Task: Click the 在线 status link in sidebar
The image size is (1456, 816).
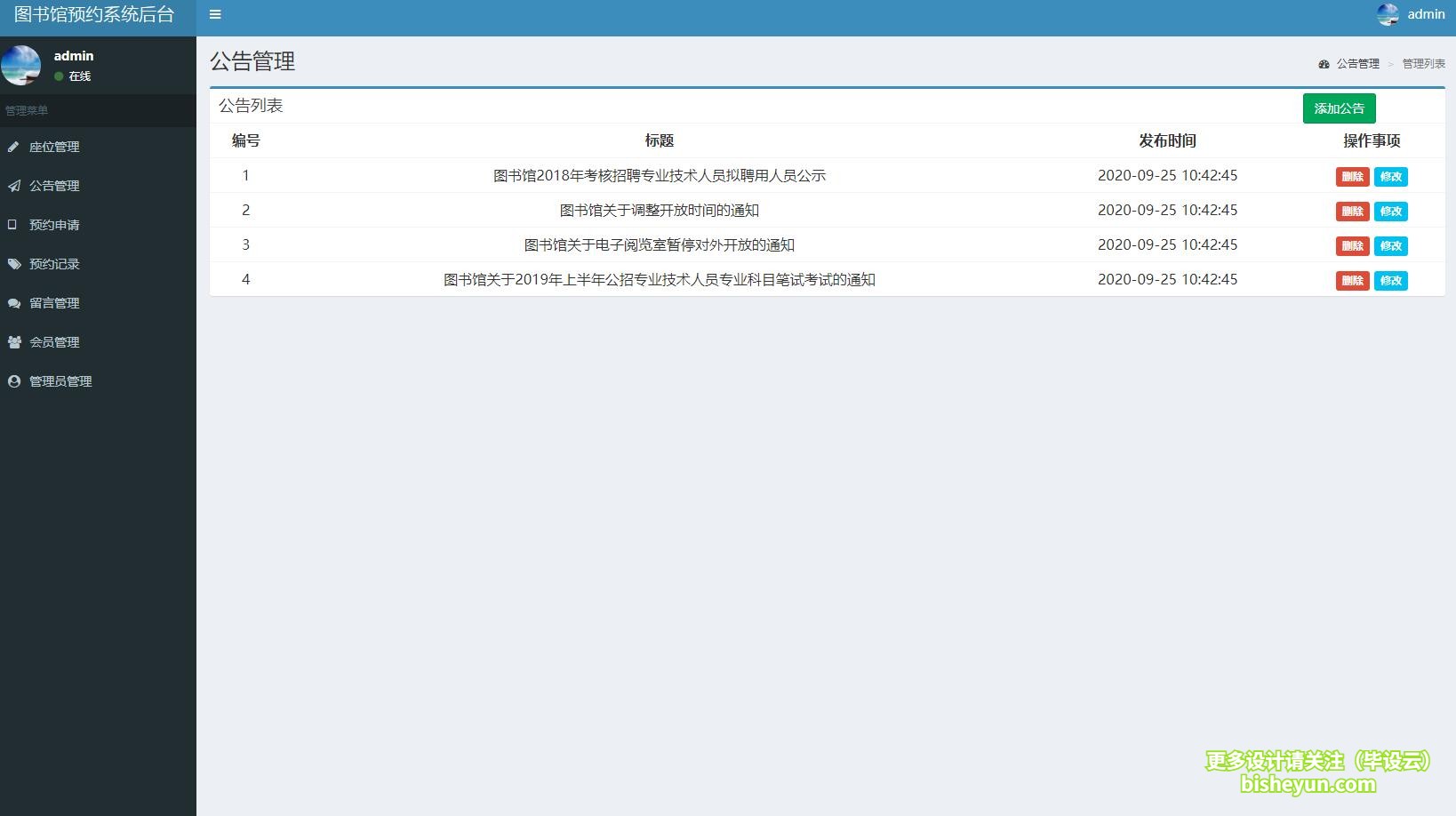Action: pos(73,76)
